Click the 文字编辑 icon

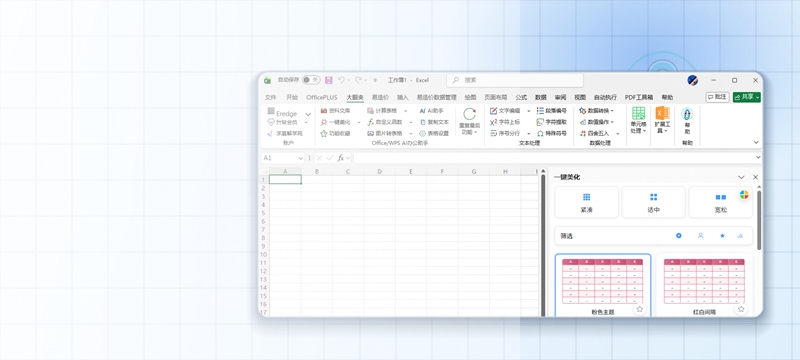493,111
